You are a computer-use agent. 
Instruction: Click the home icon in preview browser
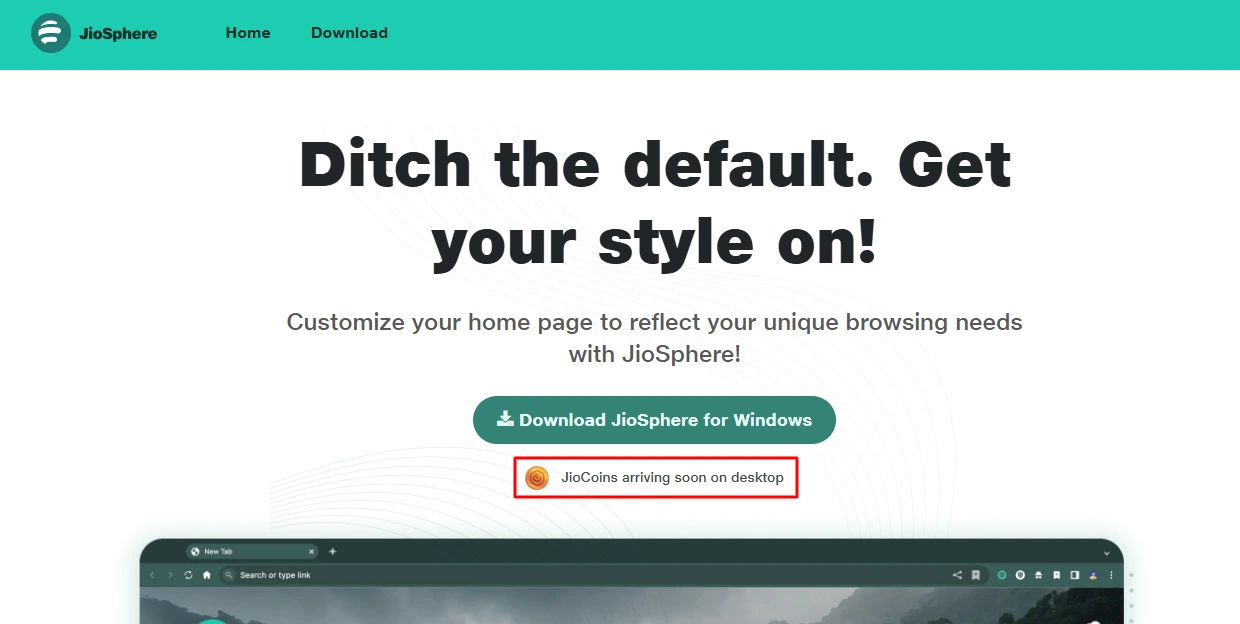point(206,575)
